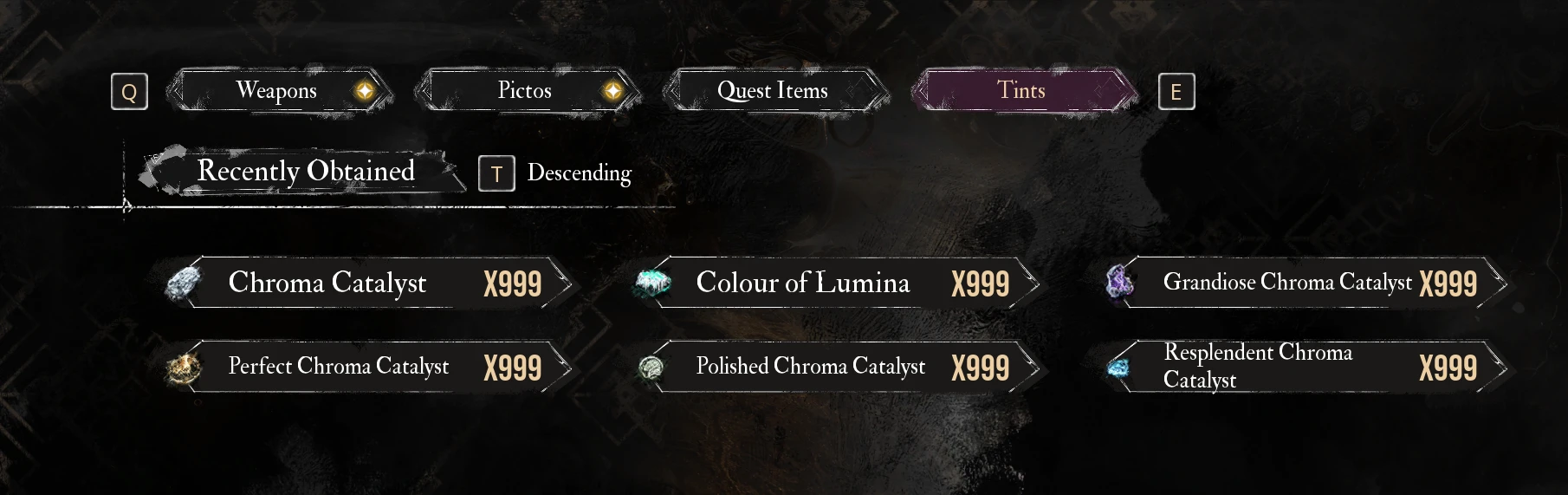Toggle the Descending sort order
Viewport: 1568px width, 495px height.
click(x=580, y=173)
